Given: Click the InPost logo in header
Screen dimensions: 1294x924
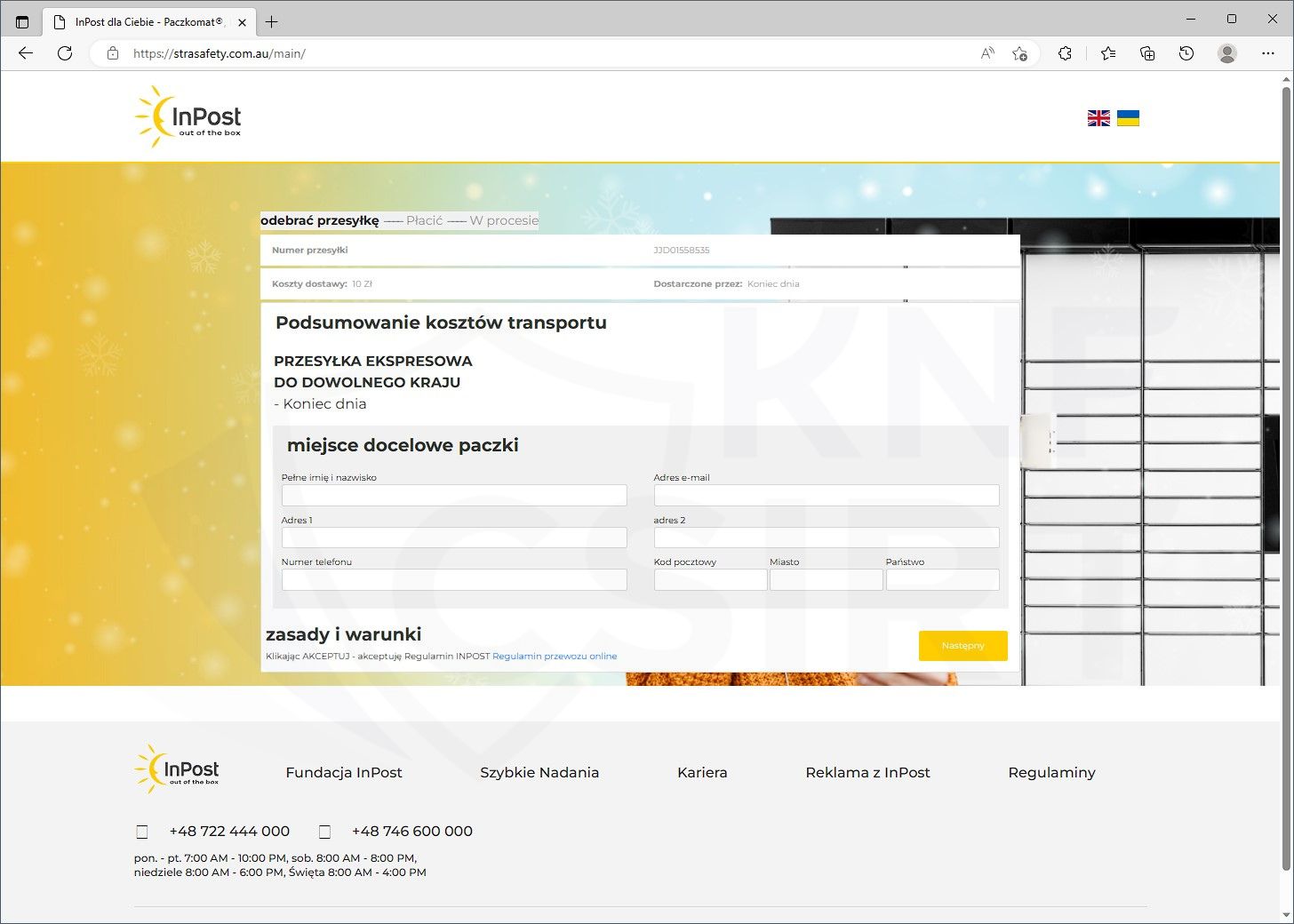Looking at the screenshot, I should click(188, 117).
